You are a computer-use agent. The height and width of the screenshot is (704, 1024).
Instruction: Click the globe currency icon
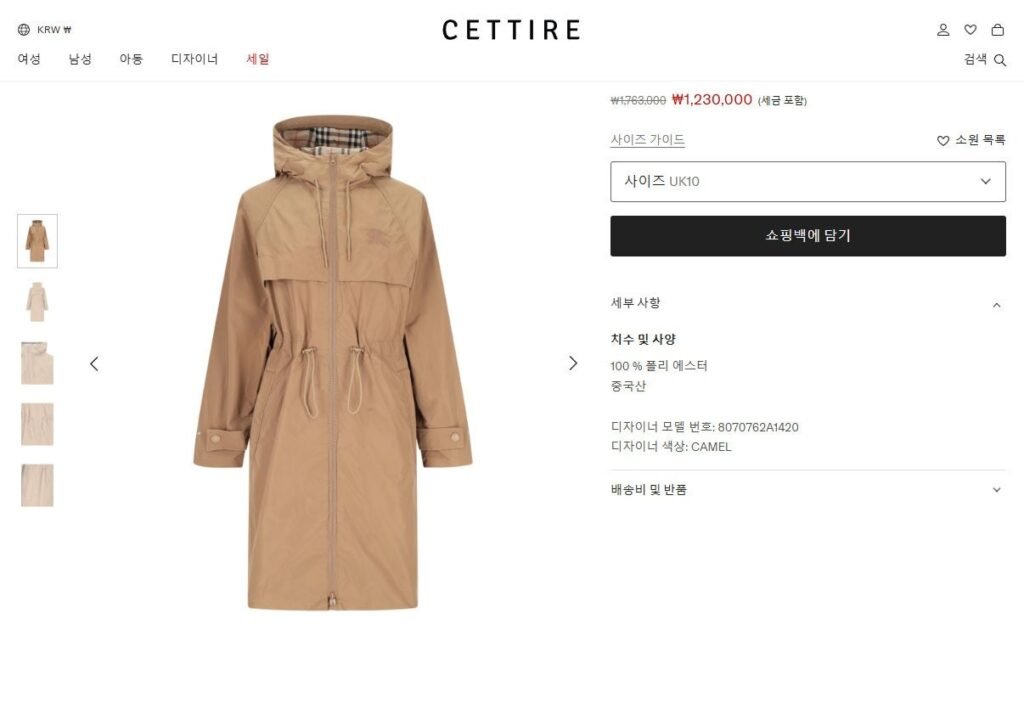tap(24, 29)
